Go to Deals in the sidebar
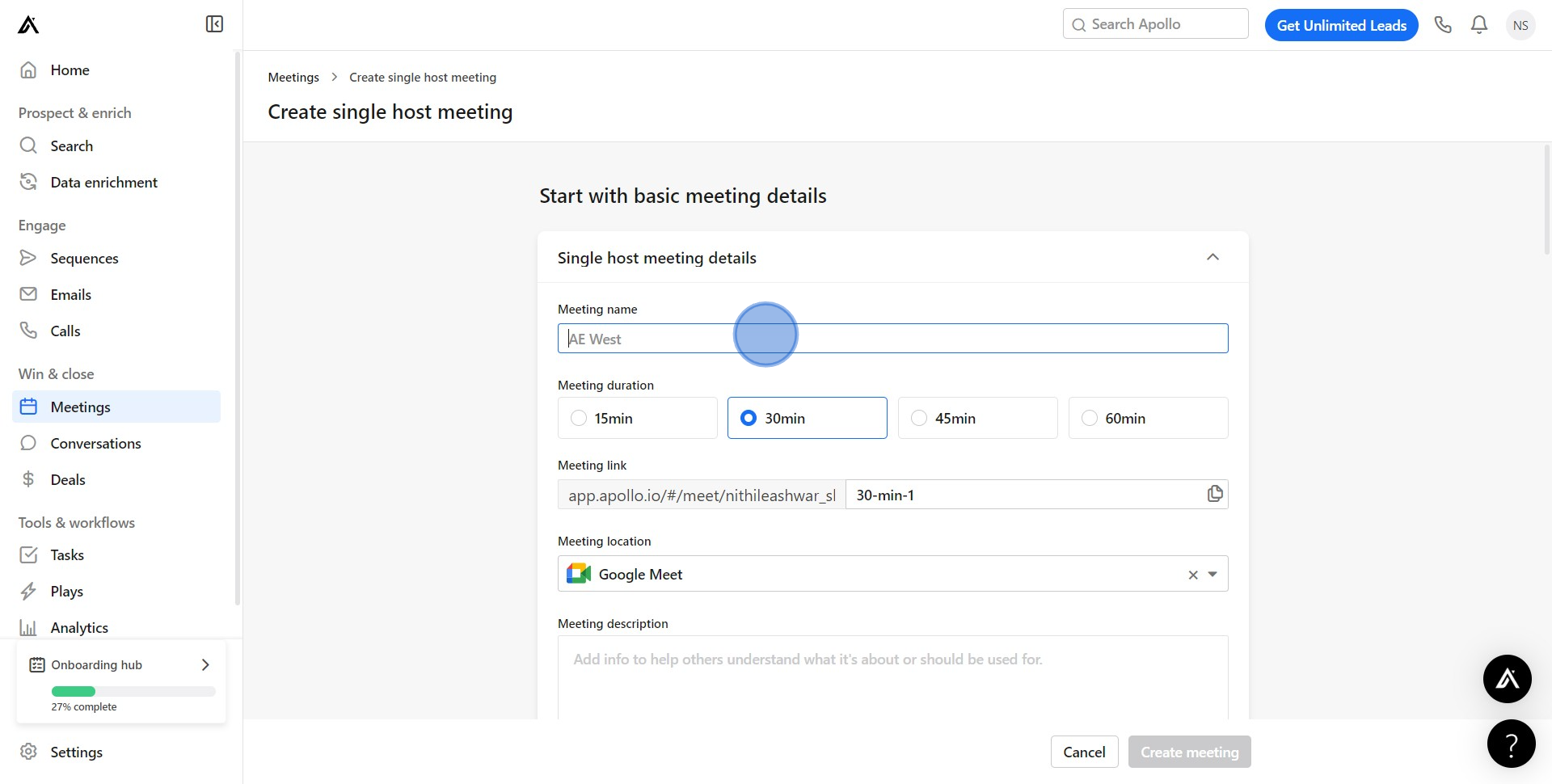Viewport: 1552px width, 784px height. click(116, 479)
